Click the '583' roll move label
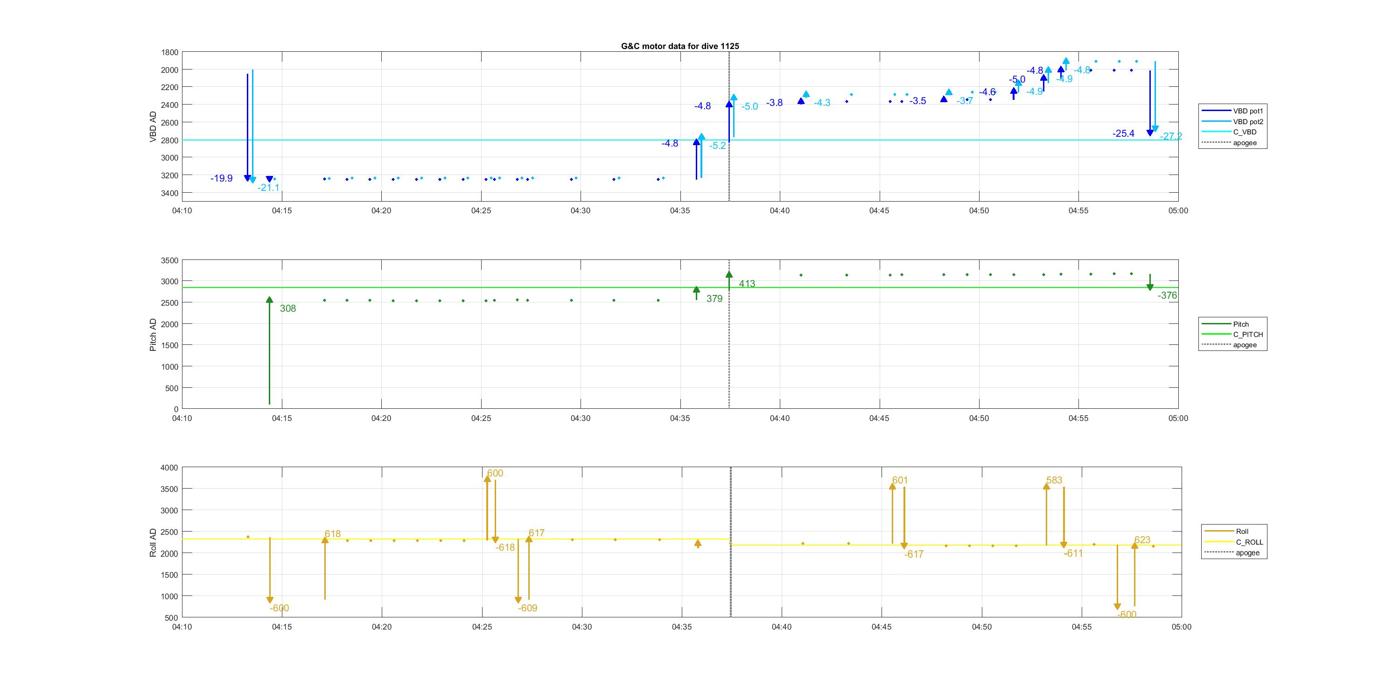This screenshot has height=693, width=1400. (x=1054, y=481)
